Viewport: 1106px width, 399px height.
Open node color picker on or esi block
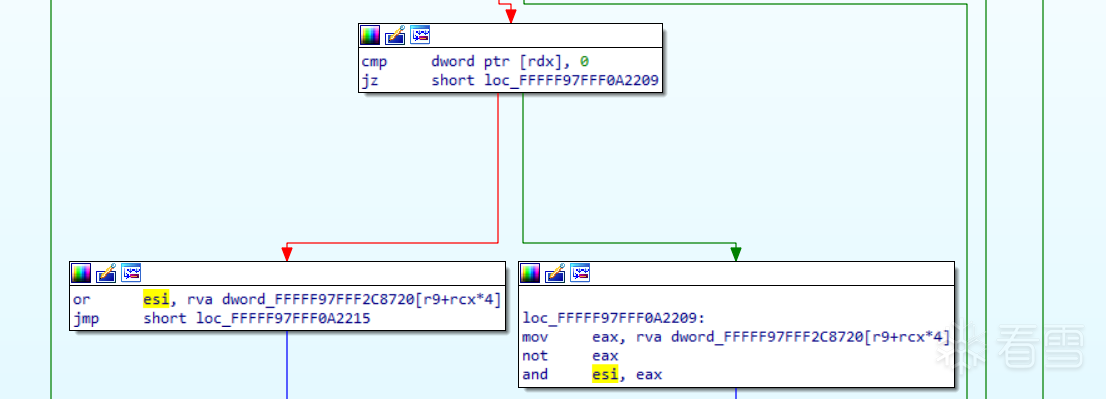(81, 273)
